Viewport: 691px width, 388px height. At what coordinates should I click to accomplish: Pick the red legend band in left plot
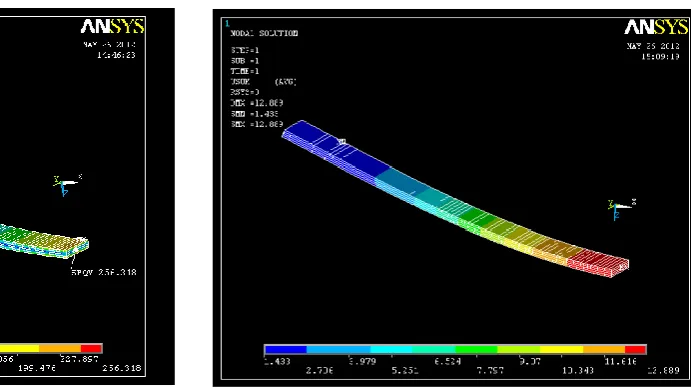[x=91, y=348]
